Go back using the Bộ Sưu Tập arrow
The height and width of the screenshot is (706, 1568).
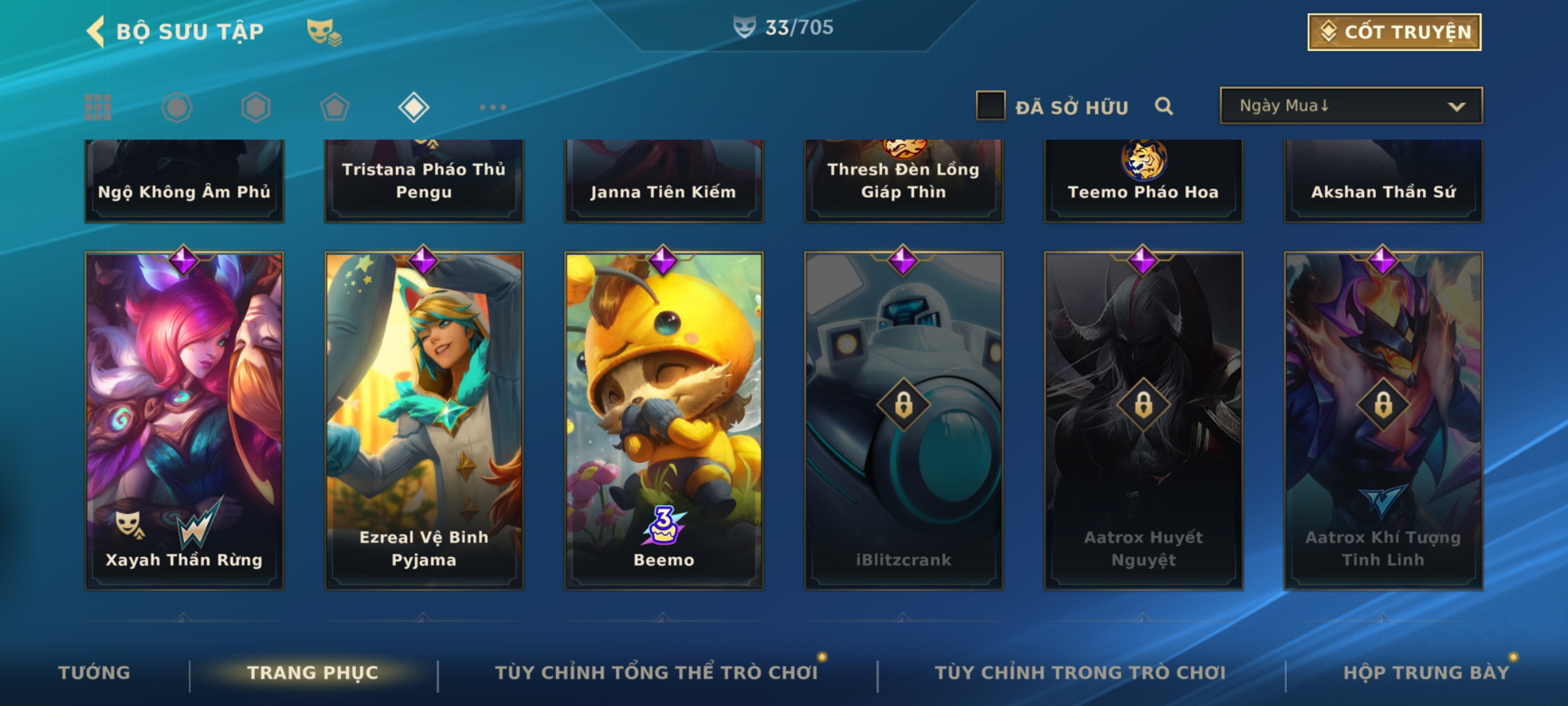97,31
